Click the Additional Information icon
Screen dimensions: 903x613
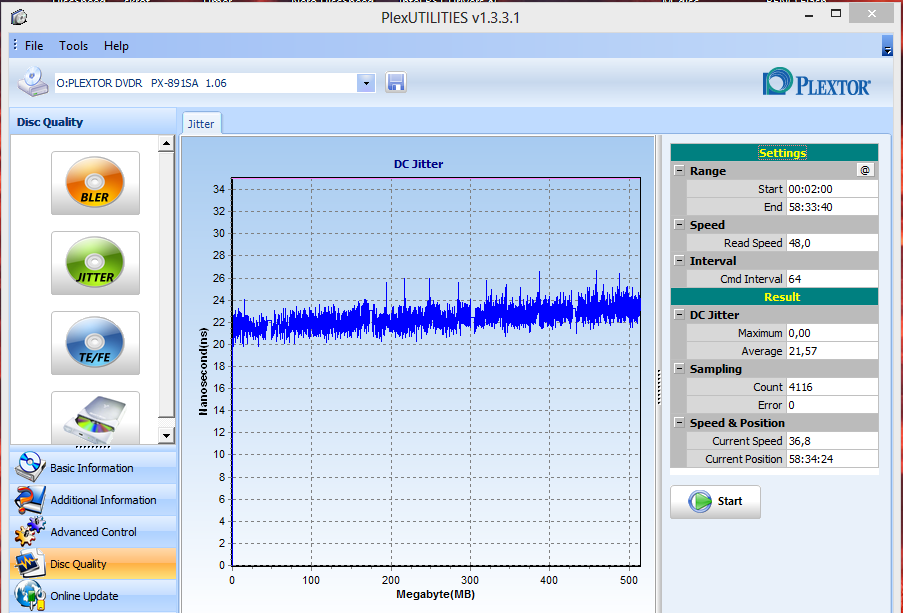tap(30, 499)
